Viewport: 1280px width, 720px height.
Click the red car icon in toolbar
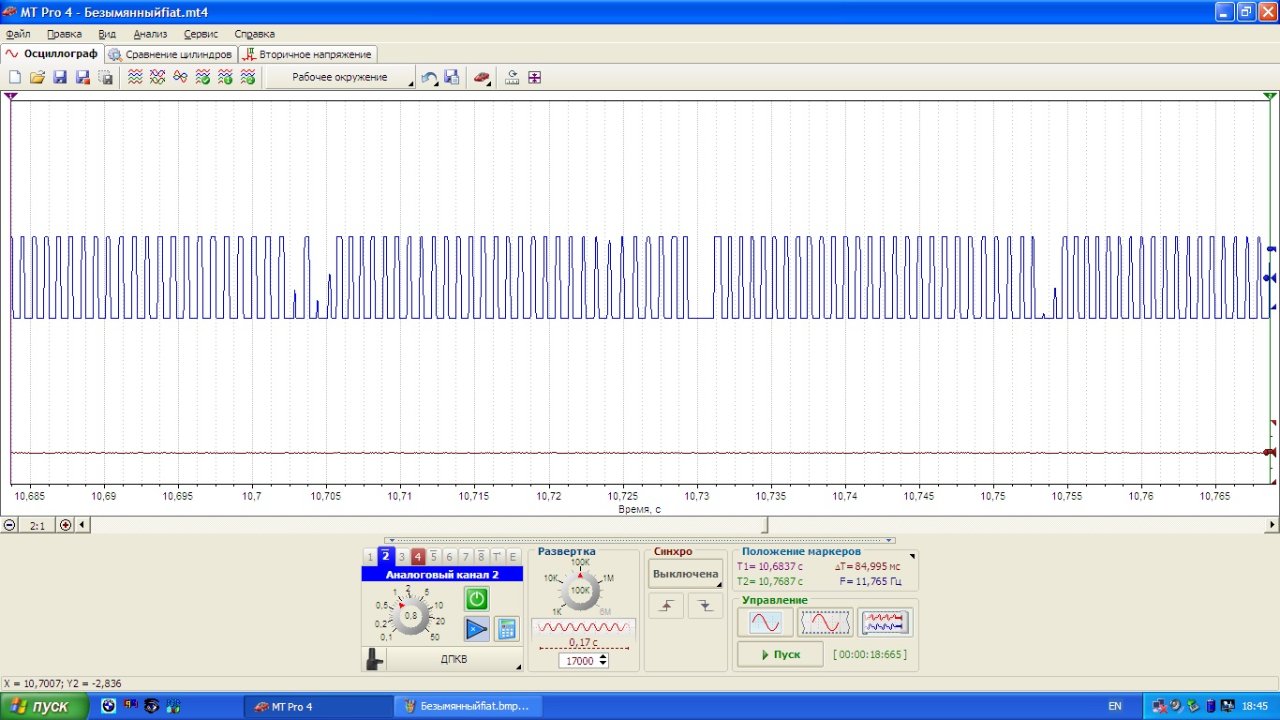pyautogui.click(x=481, y=77)
